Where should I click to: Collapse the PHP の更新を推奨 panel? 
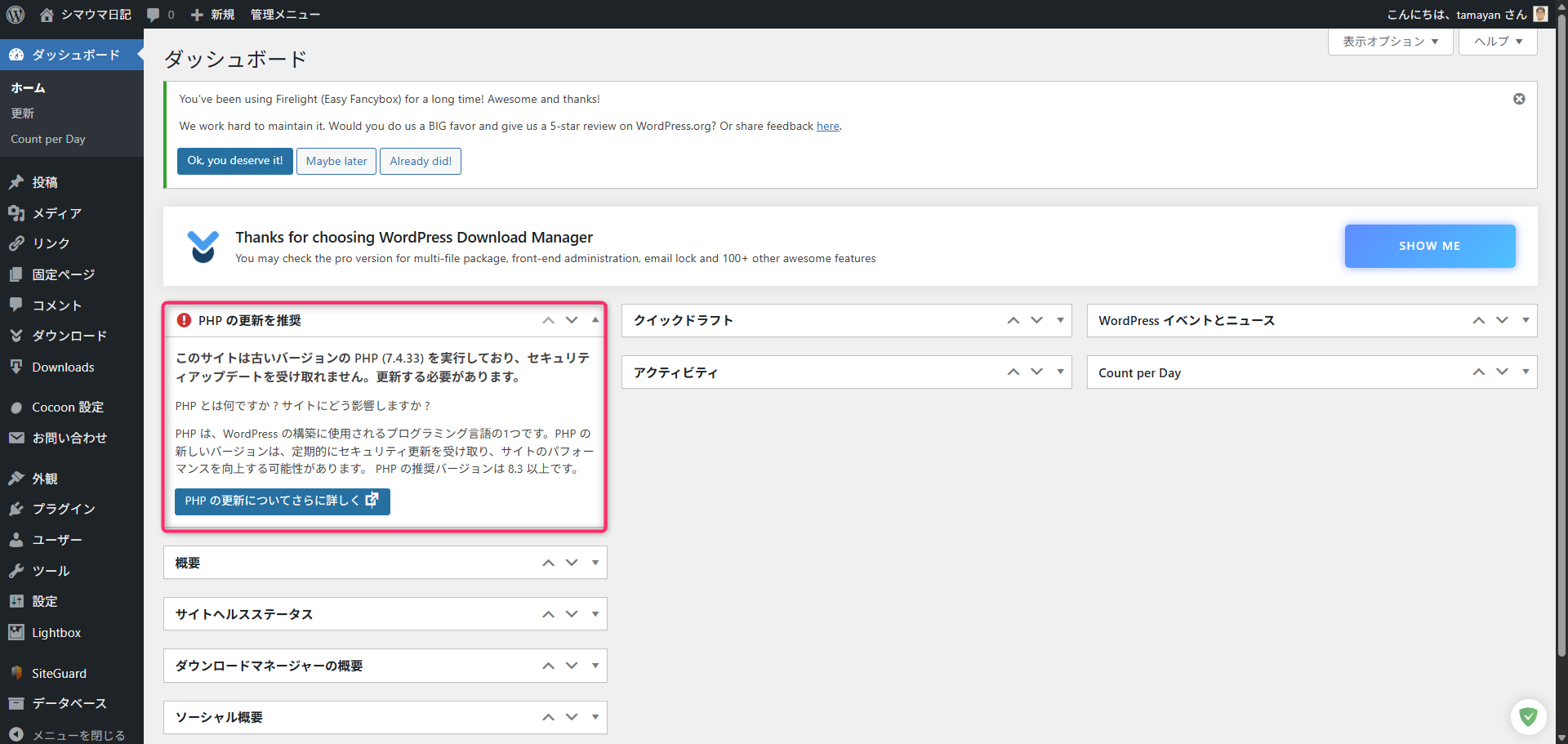pos(595,320)
